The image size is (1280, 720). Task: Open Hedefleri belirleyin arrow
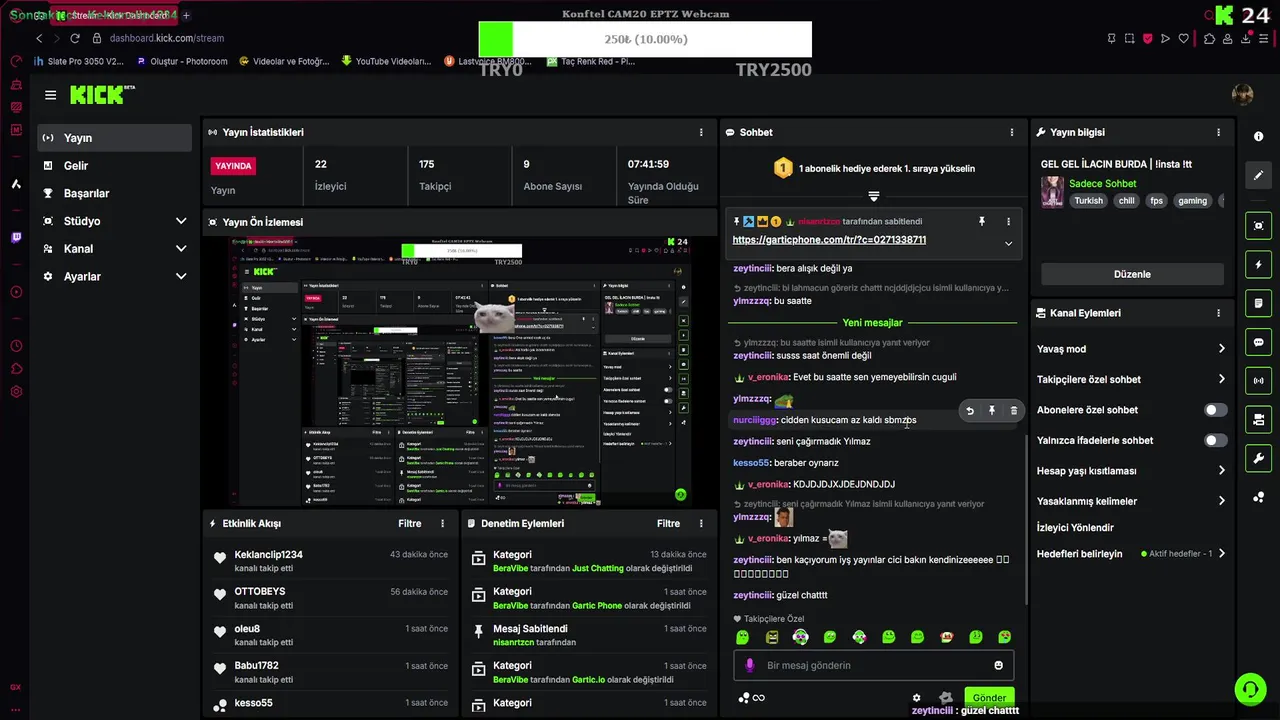pyautogui.click(x=1221, y=553)
